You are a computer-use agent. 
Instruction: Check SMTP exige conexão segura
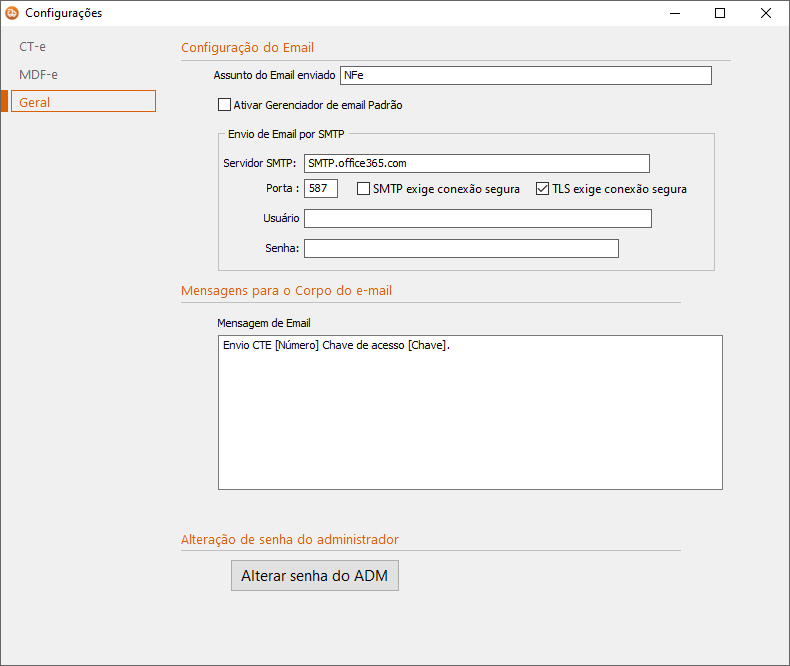pyautogui.click(x=364, y=189)
